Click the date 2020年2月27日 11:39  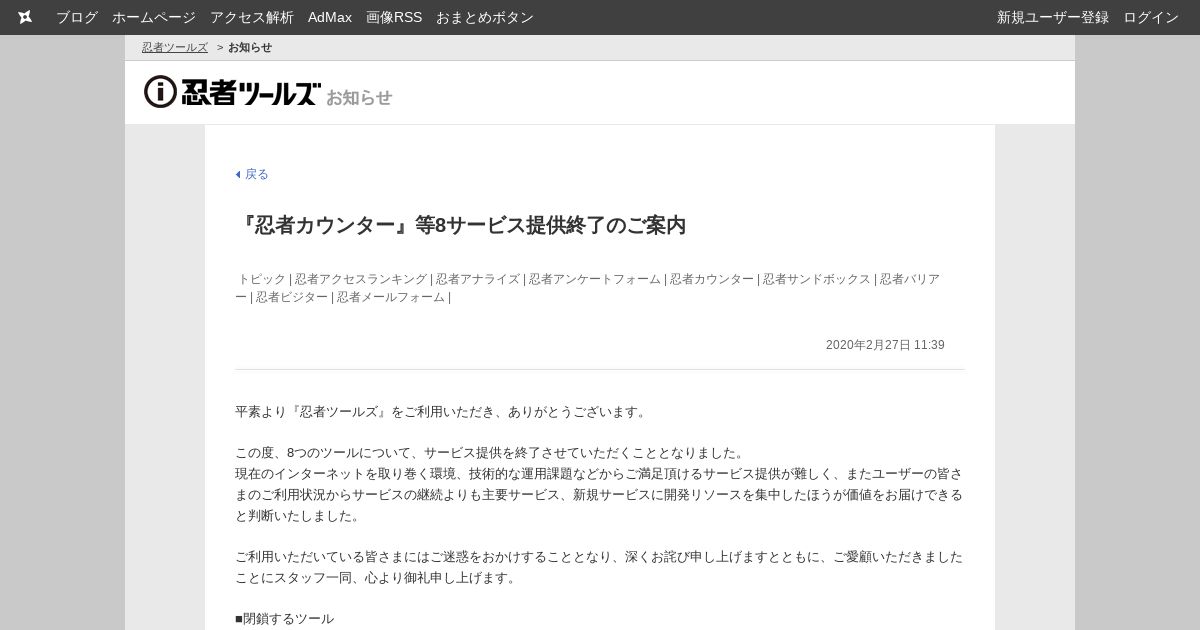coord(885,345)
